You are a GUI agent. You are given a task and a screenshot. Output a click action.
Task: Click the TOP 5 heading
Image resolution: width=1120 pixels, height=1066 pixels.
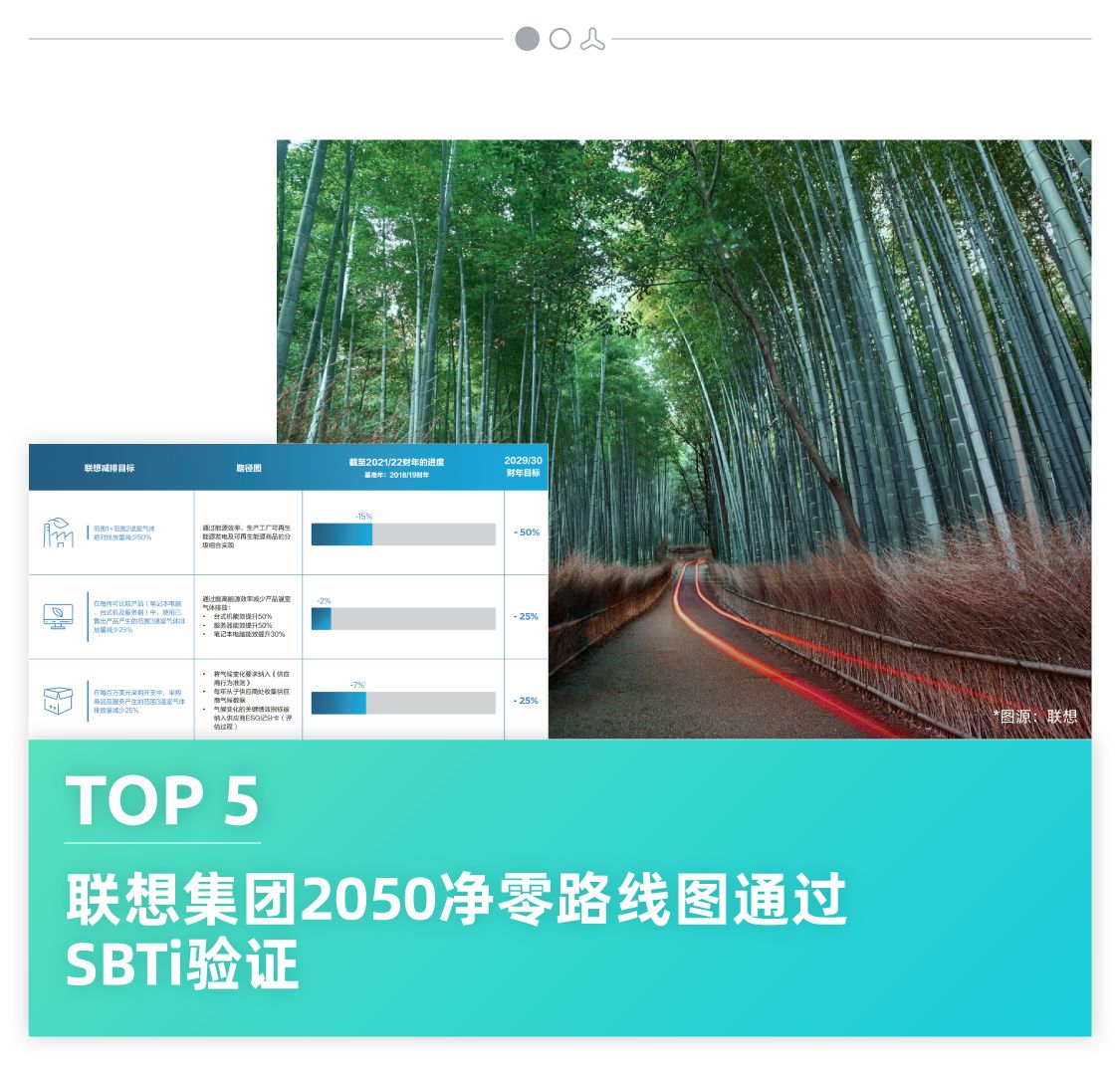tap(162, 801)
